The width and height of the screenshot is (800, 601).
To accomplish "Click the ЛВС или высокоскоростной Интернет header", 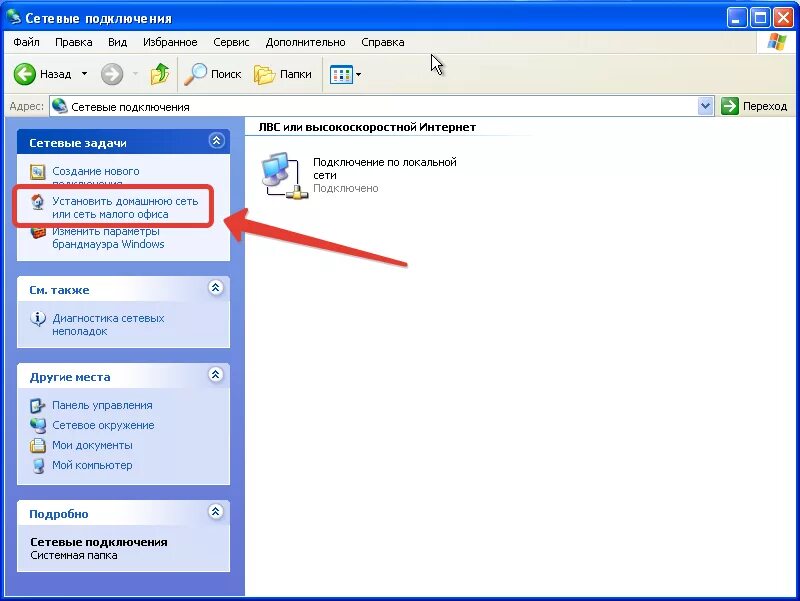I will [367, 127].
